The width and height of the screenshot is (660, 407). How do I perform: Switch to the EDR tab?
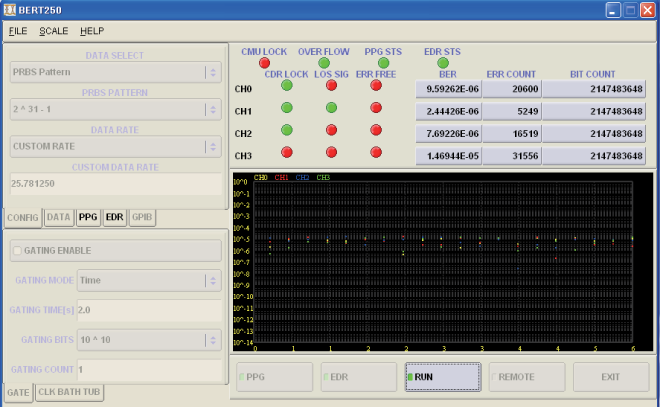pyautogui.click(x=114, y=218)
